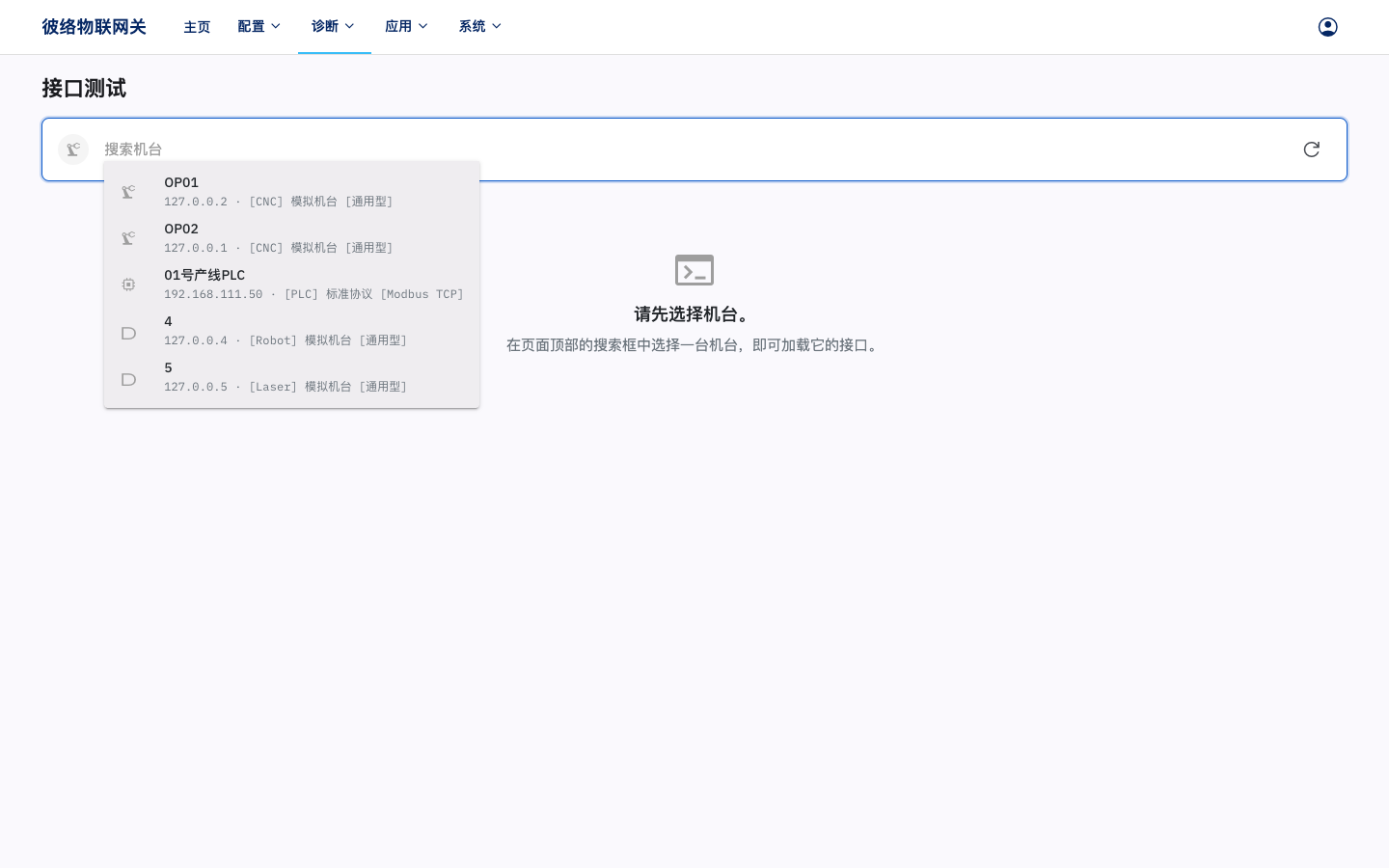Choose 01号产线PLC from the dropdown
Screen dimensions: 1389x868
pyautogui.click(x=291, y=285)
